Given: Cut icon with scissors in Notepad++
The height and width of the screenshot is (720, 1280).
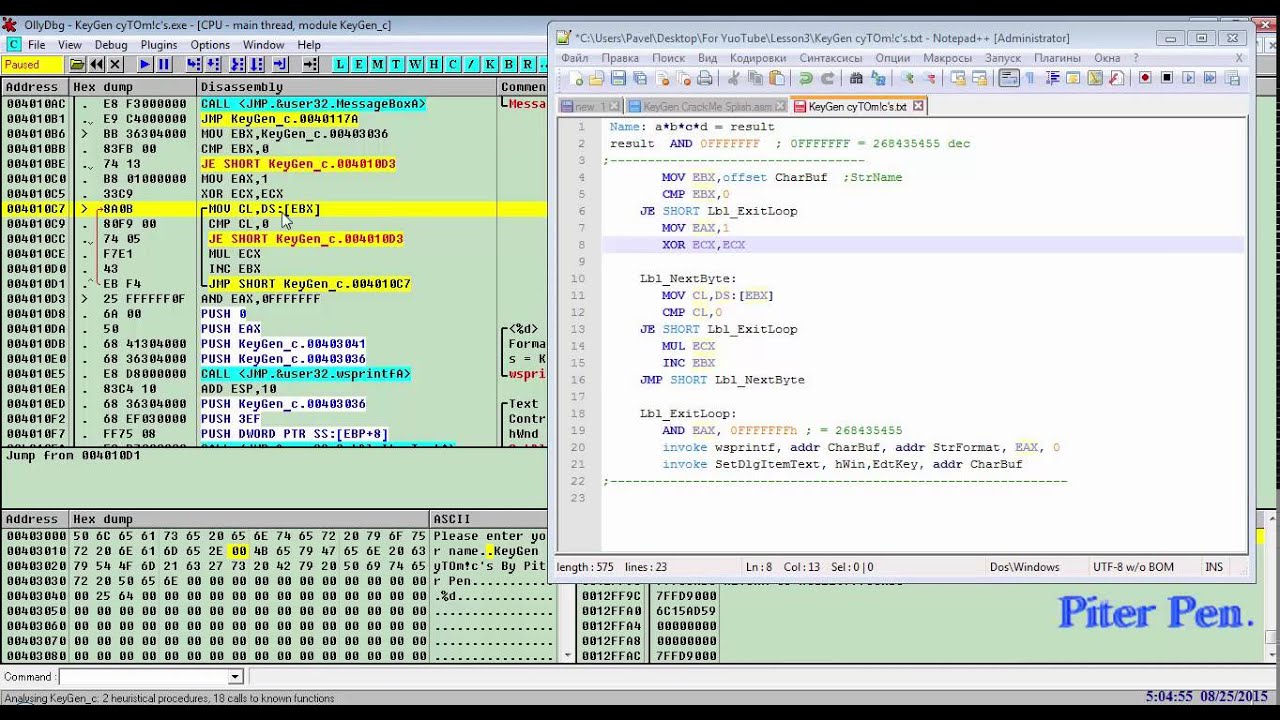Looking at the screenshot, I should (732, 78).
